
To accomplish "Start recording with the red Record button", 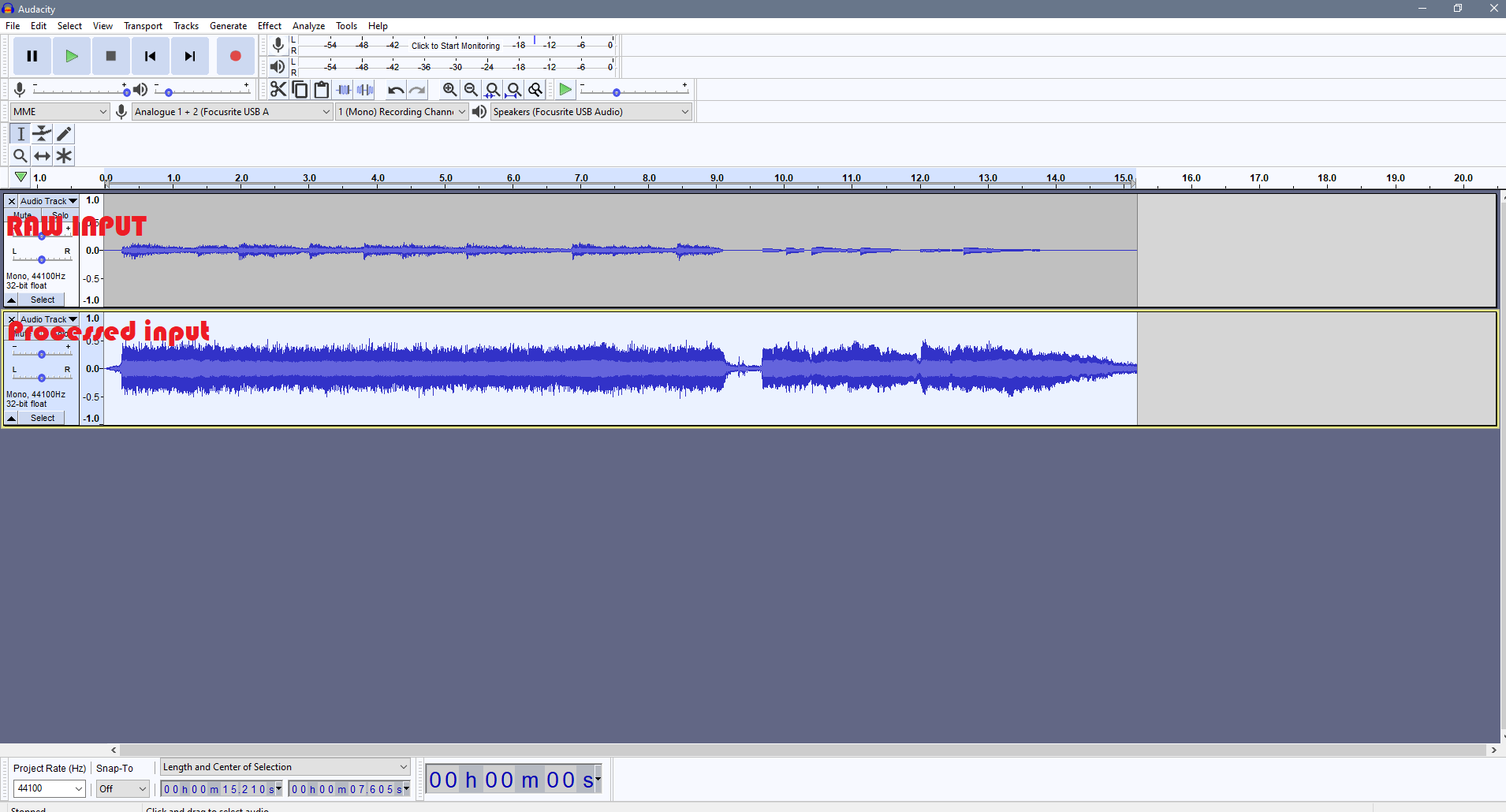I will pos(235,56).
